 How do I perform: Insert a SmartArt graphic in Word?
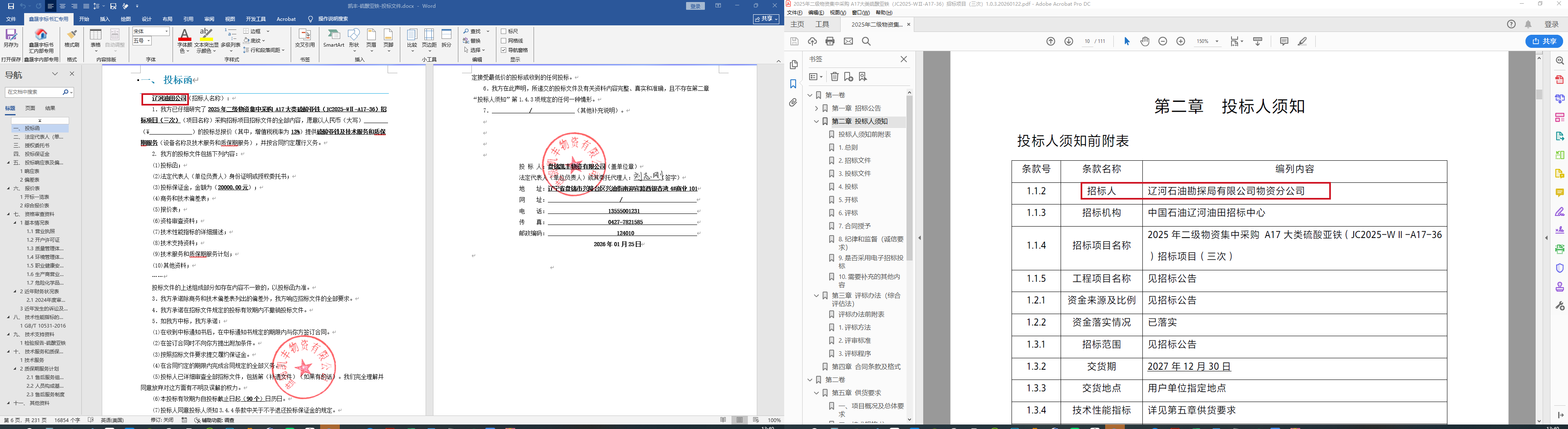click(x=334, y=38)
